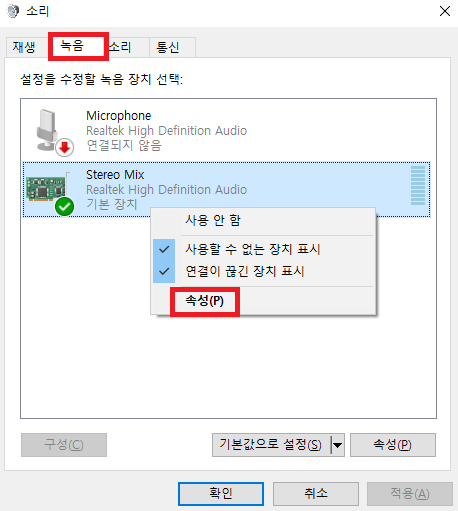Click the green default-device checkmark badge

tap(64, 207)
